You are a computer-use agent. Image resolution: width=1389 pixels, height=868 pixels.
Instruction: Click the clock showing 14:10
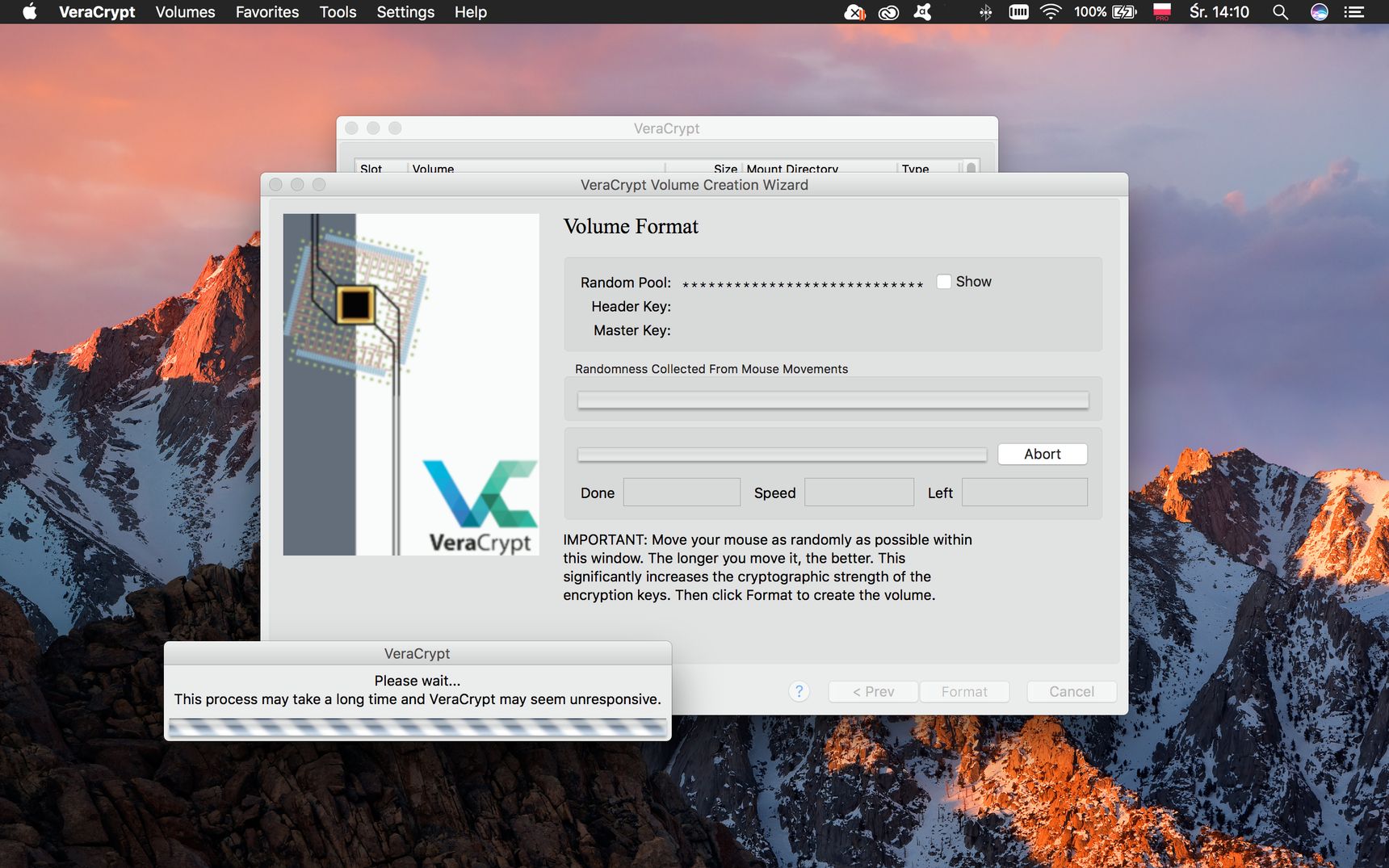pos(1219,12)
